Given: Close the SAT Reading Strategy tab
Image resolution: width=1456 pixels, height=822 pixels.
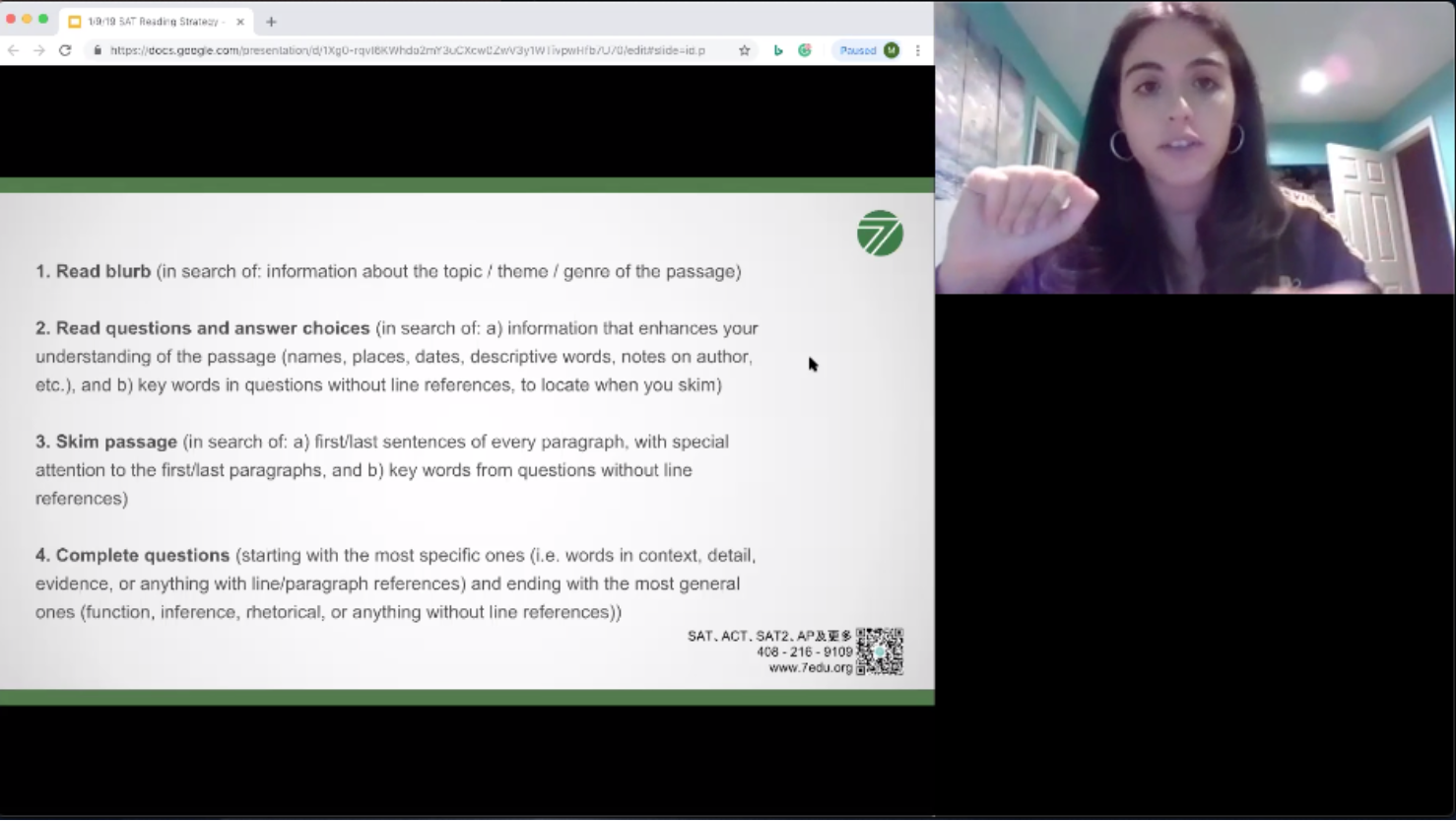Looking at the screenshot, I should pos(240,21).
